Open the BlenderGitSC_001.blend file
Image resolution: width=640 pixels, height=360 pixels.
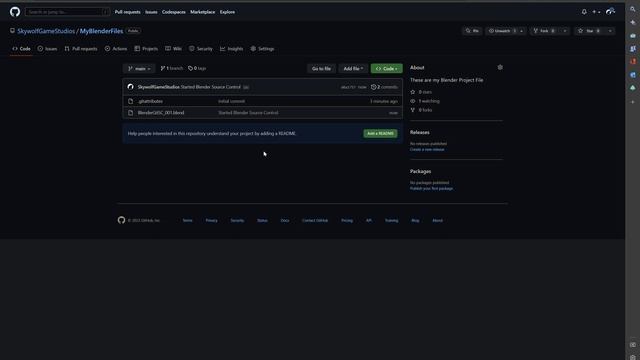click(161, 113)
